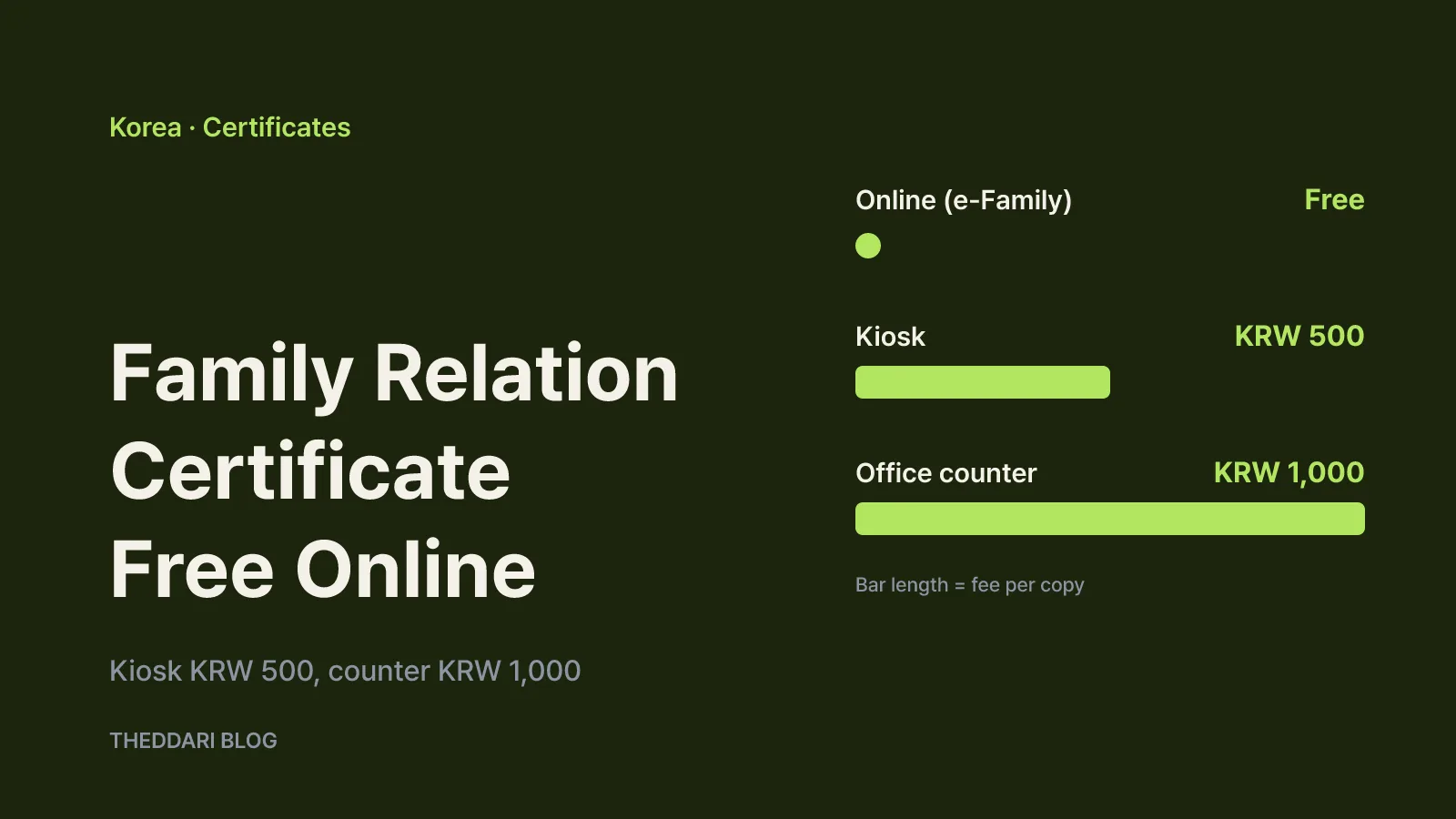Click the "Korea · Certificates" category label
The height and width of the screenshot is (819, 1456).
coord(229,127)
